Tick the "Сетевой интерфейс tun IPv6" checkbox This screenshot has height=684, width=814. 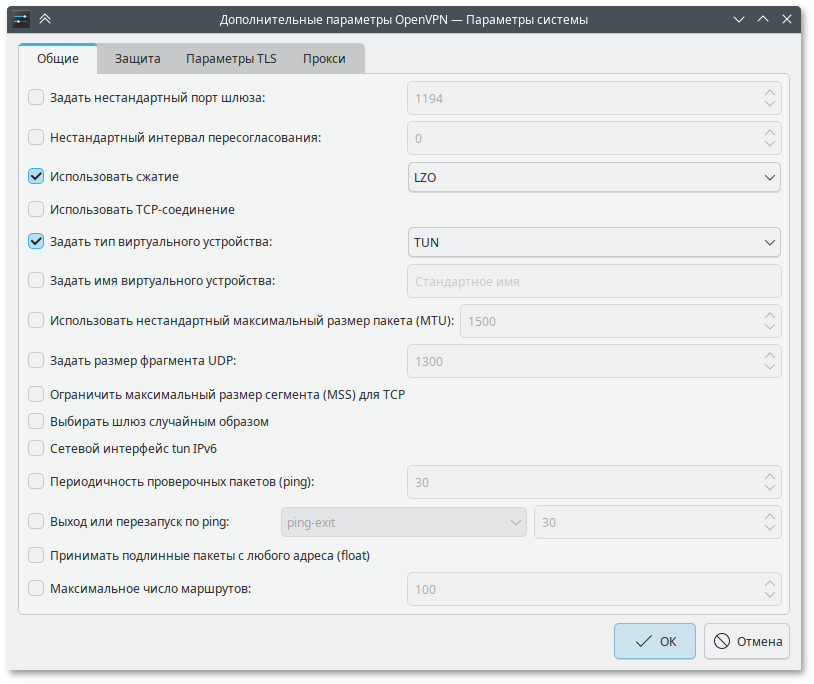(x=36, y=448)
